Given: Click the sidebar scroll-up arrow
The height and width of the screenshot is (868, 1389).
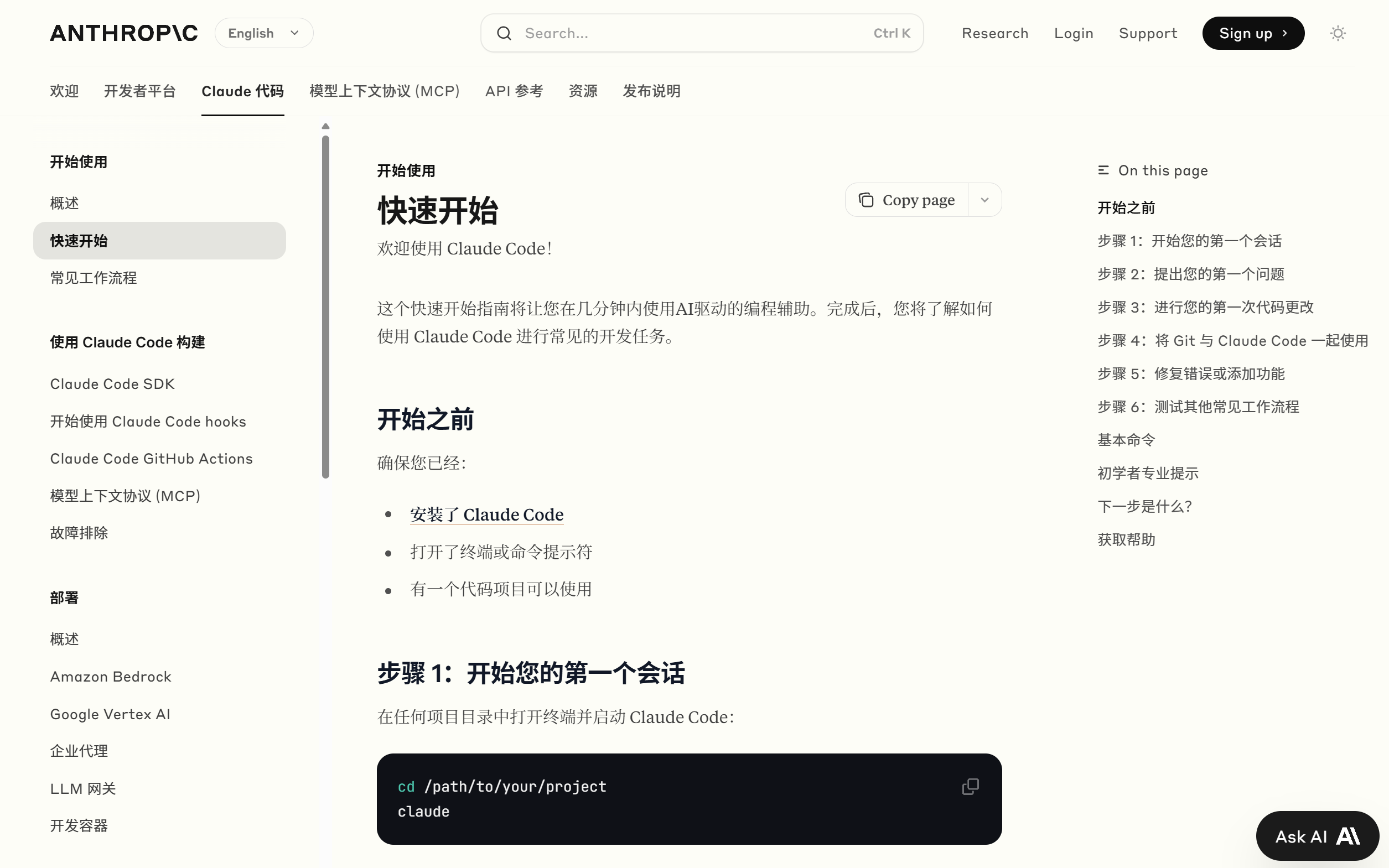Looking at the screenshot, I should [325, 126].
